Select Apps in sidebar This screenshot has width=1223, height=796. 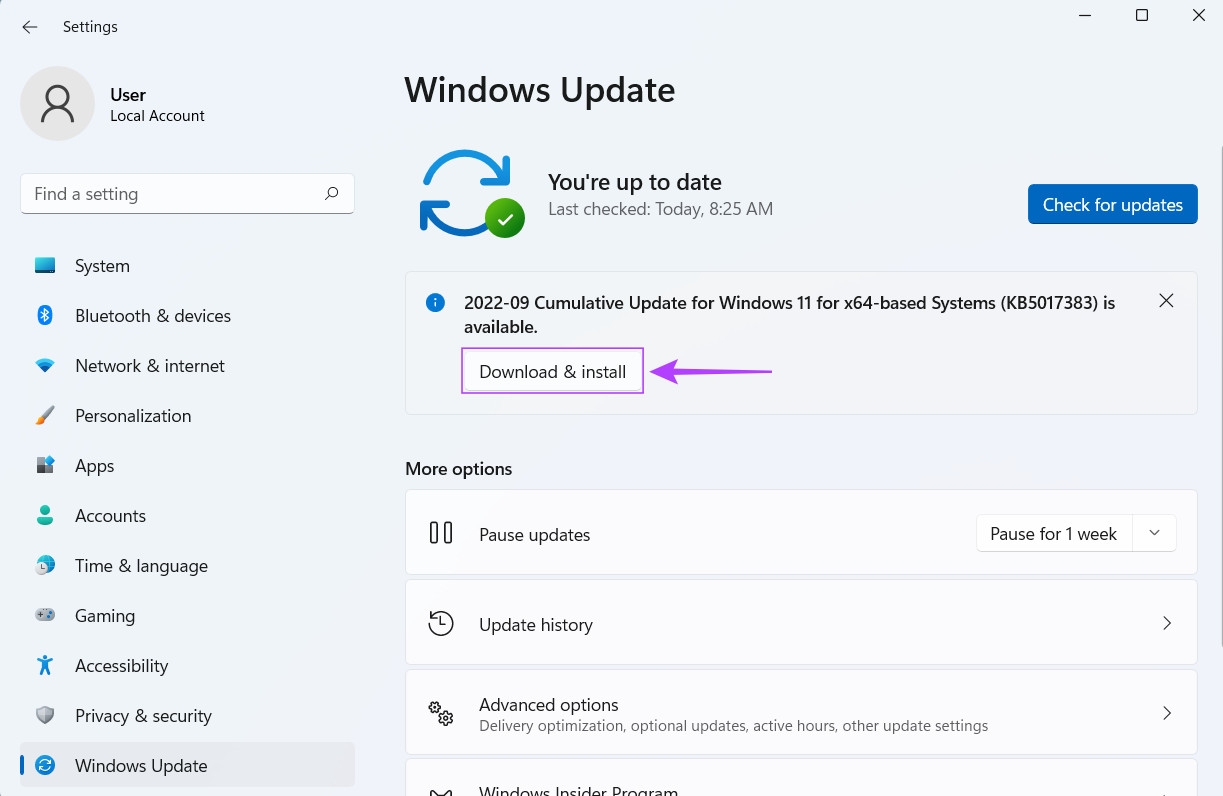click(x=187, y=466)
